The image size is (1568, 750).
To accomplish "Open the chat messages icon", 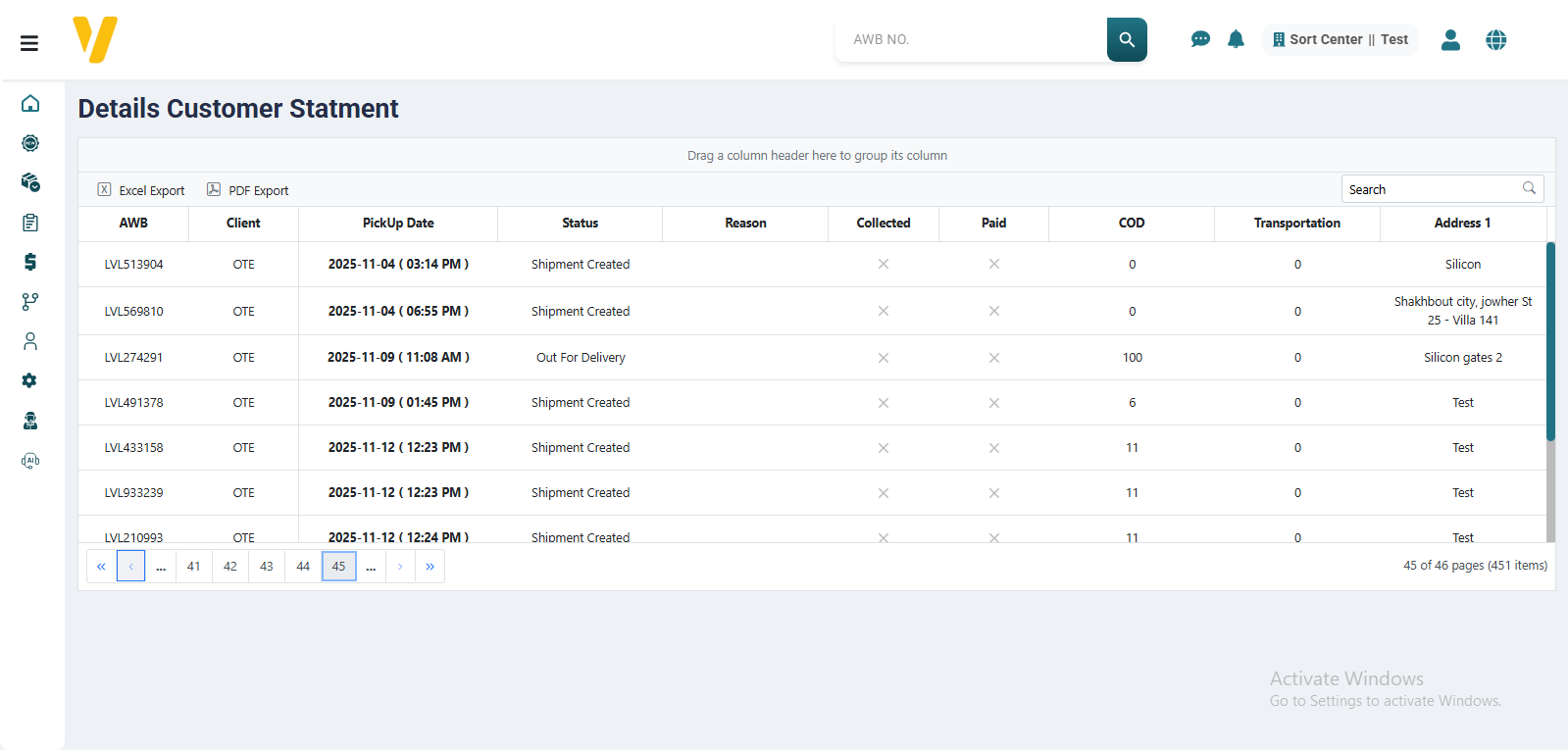I will point(1200,39).
